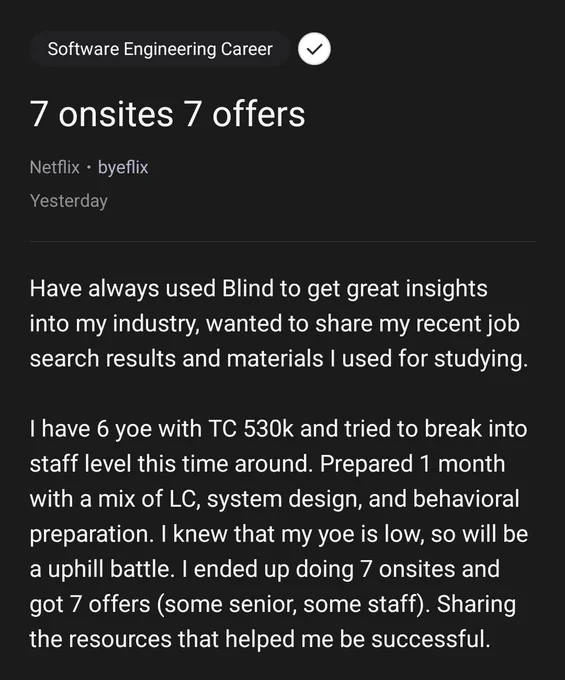The height and width of the screenshot is (680, 565).
Task: Click the horizontal divider below the post header
Action: (x=283, y=241)
